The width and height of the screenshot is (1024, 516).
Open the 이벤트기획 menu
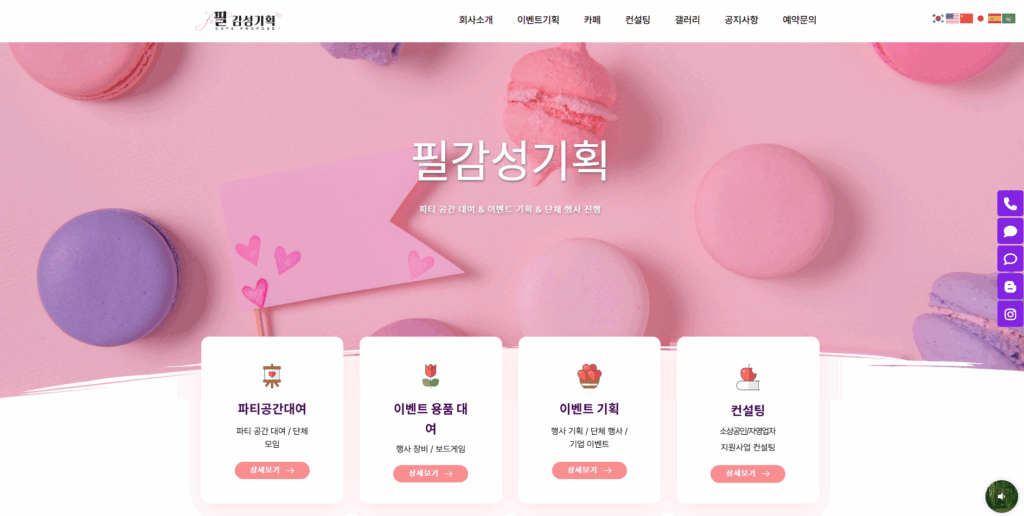click(x=538, y=20)
